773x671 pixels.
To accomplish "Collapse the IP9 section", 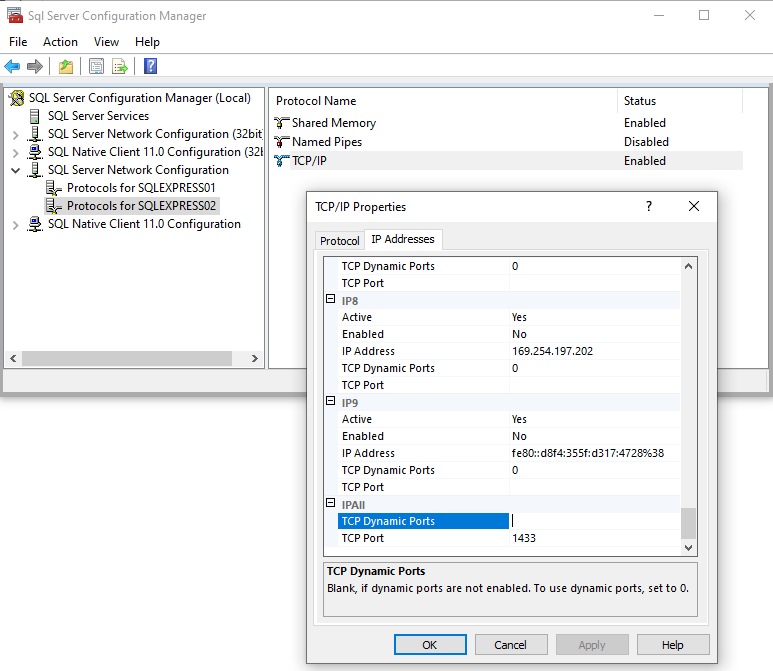I will click(331, 402).
